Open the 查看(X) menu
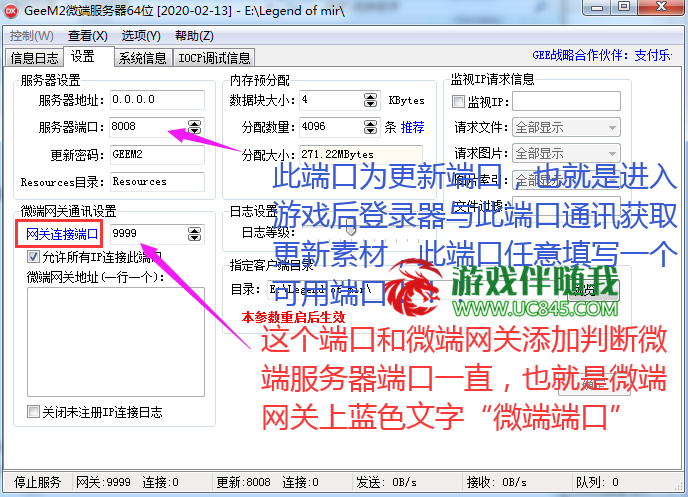 point(88,36)
